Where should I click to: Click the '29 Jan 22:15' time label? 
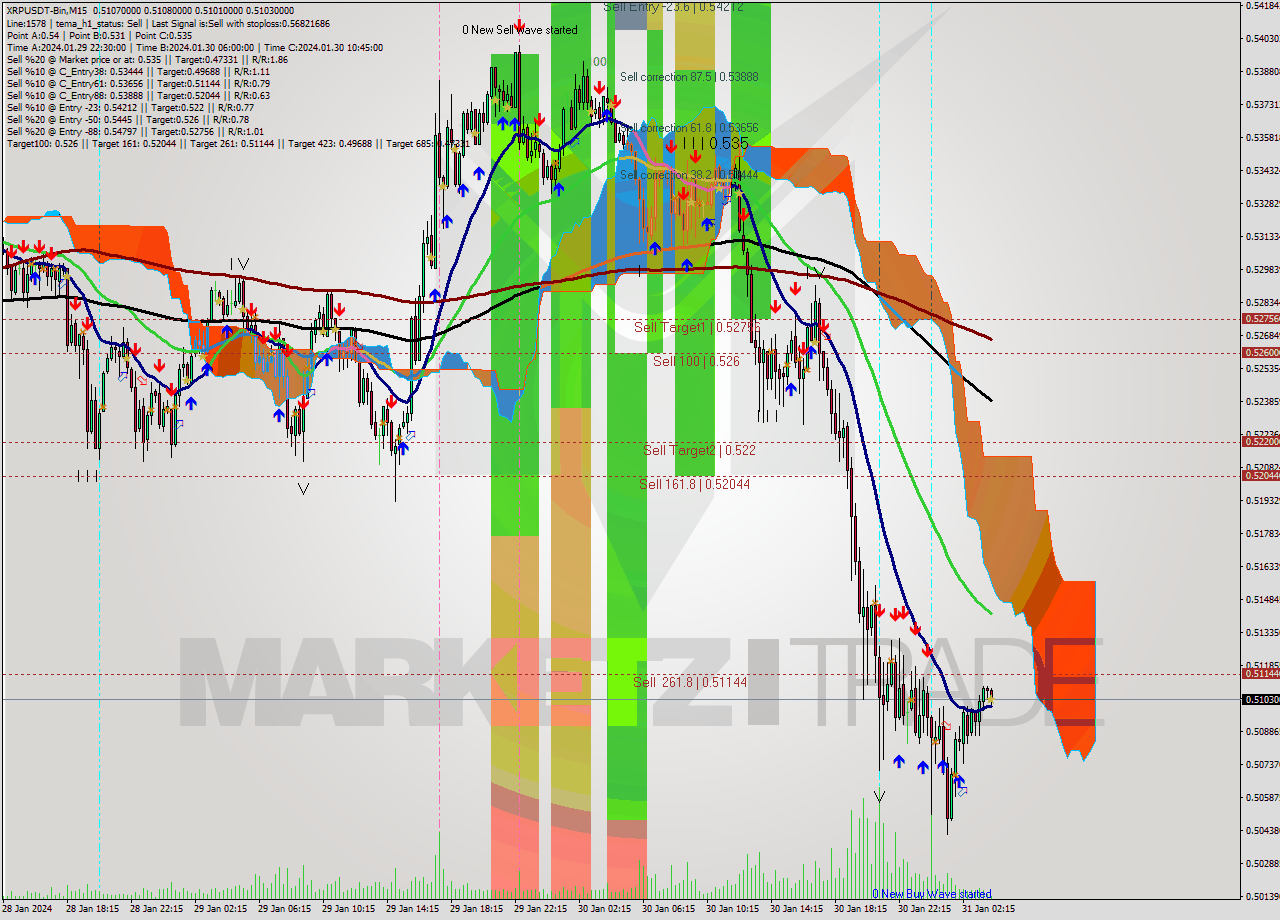[x=540, y=910]
